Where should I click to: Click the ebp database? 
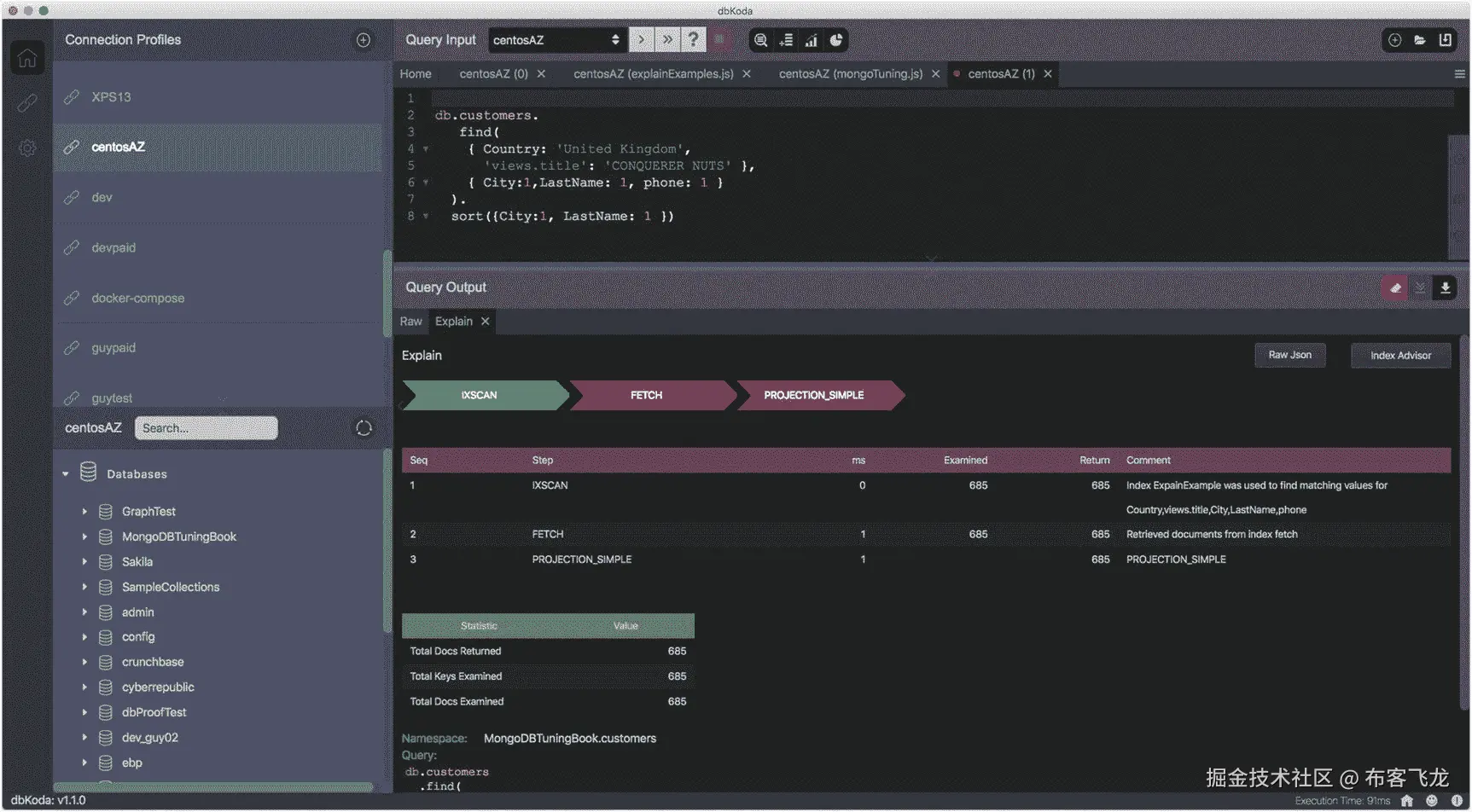(x=131, y=763)
